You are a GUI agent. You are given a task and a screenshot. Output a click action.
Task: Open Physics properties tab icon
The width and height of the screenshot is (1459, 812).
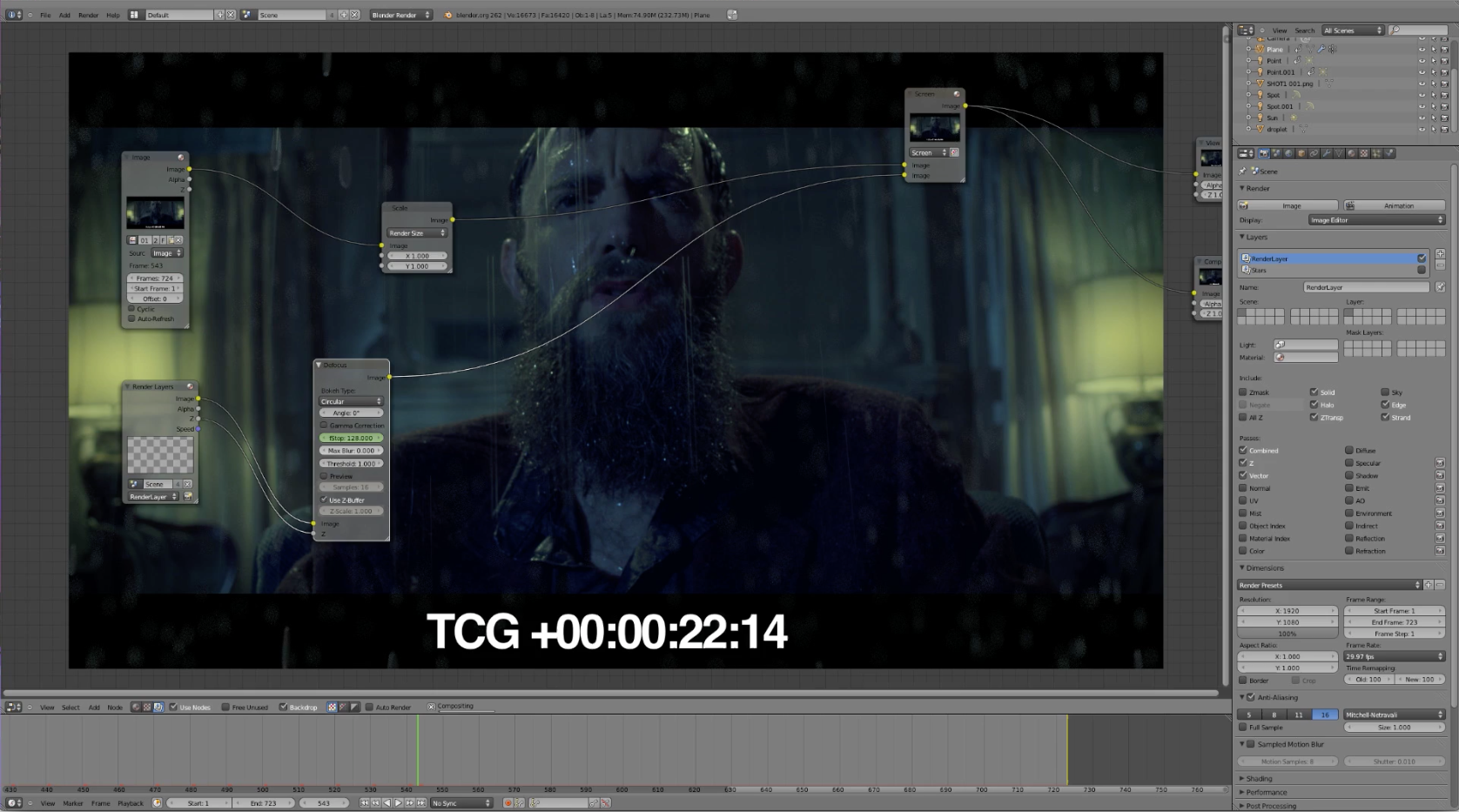click(1389, 153)
